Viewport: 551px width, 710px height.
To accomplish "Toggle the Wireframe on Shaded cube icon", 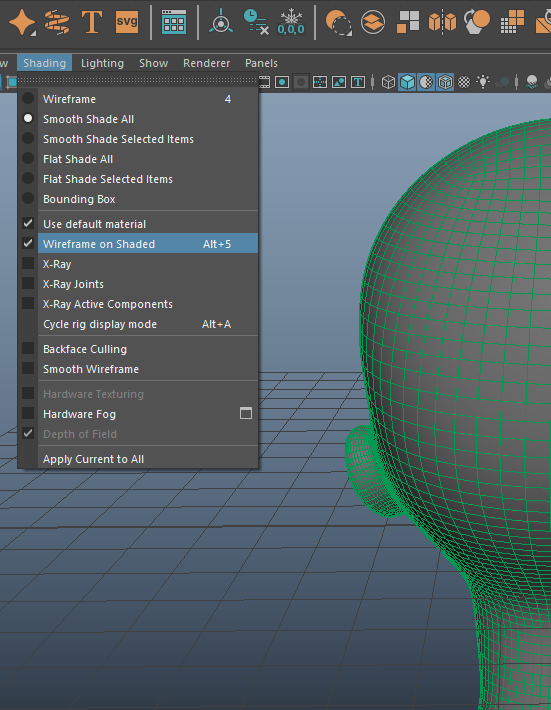I will click(x=445, y=82).
